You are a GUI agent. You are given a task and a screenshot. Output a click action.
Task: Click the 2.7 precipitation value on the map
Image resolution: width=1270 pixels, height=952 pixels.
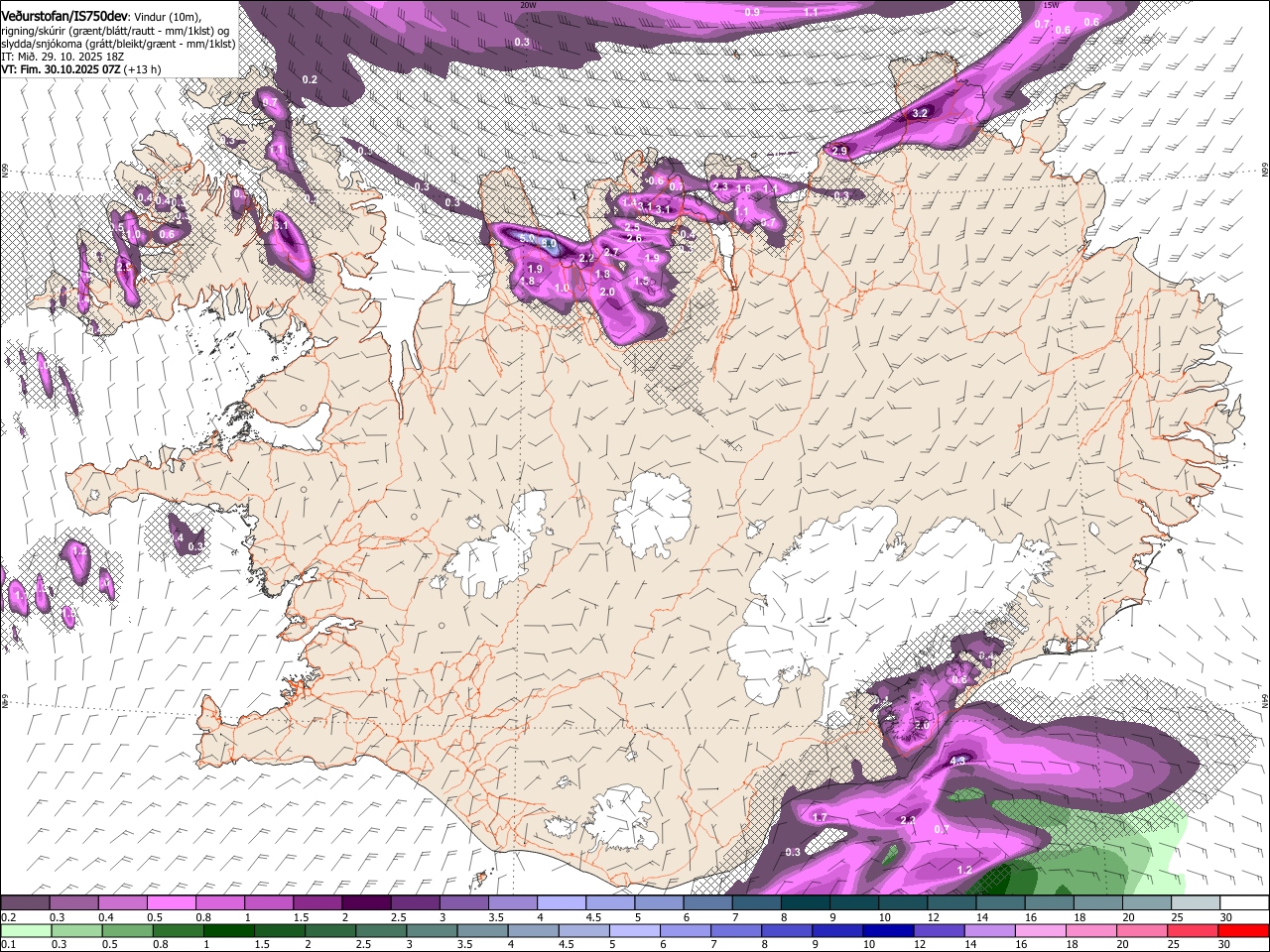click(x=611, y=252)
